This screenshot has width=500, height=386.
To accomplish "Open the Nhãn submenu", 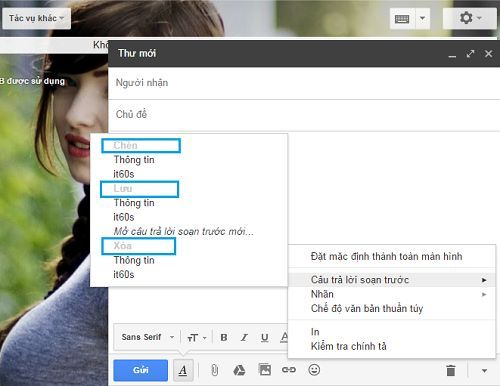I will [x=392, y=294].
